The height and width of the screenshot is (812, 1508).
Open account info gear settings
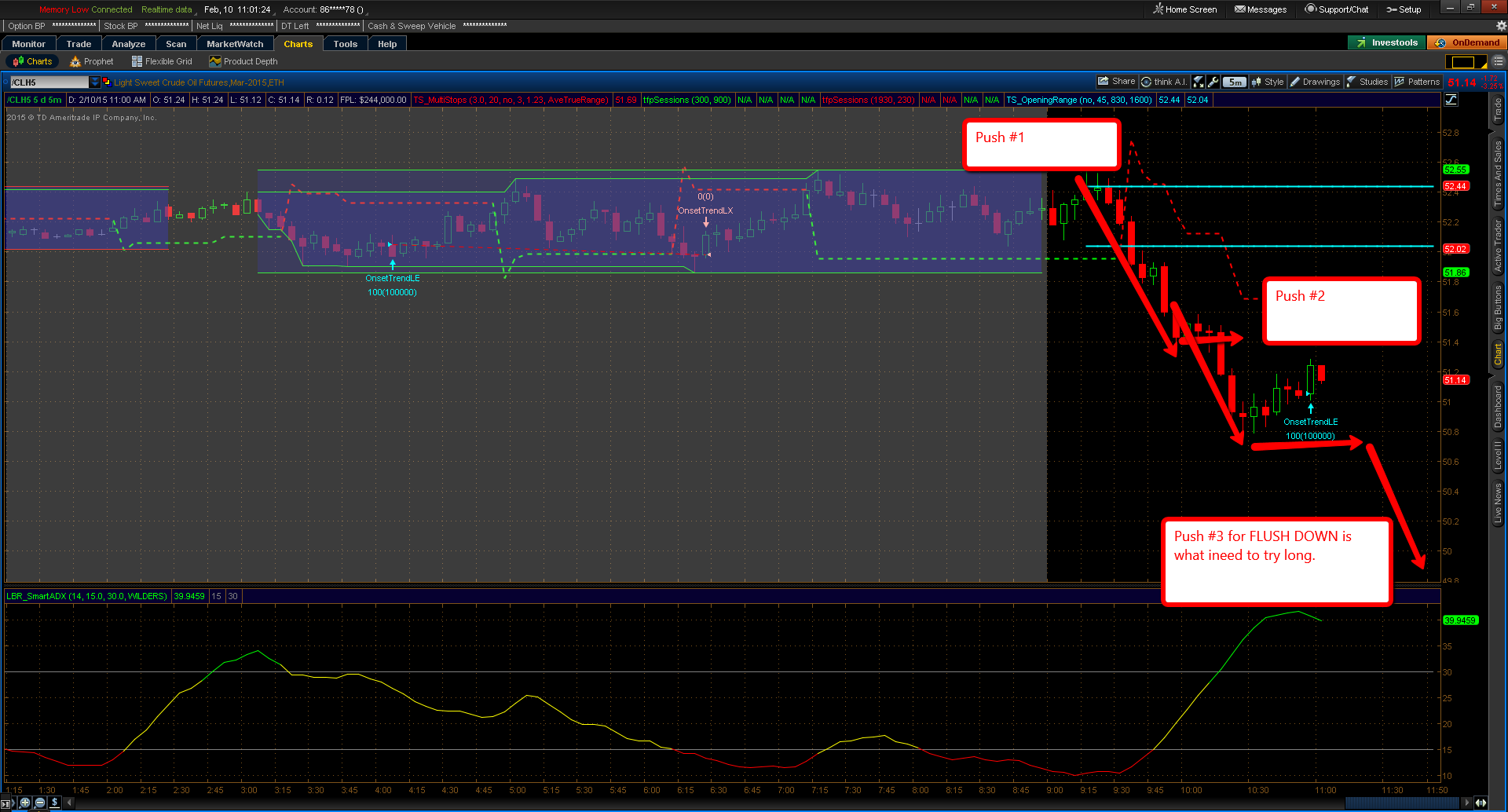click(1501, 26)
